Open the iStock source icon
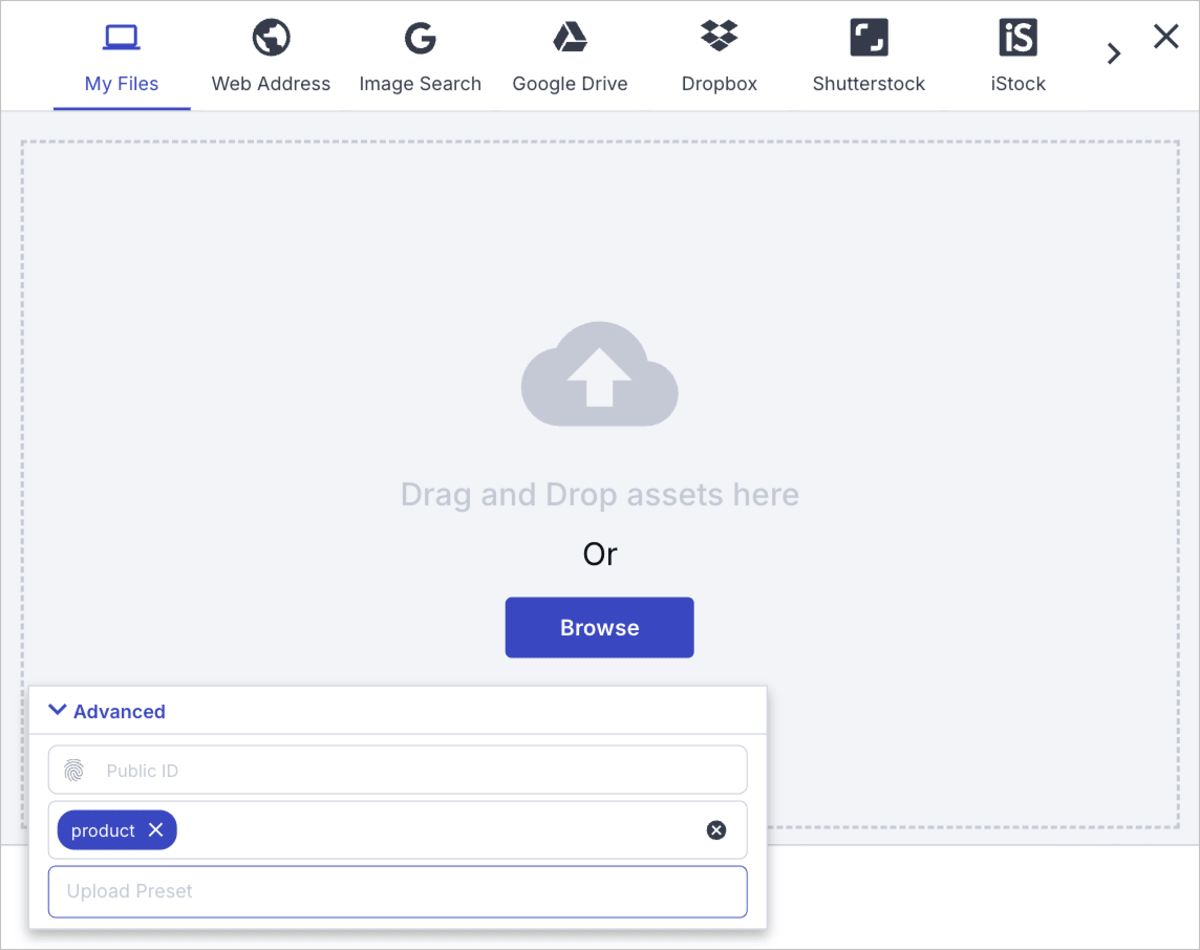 point(1018,38)
